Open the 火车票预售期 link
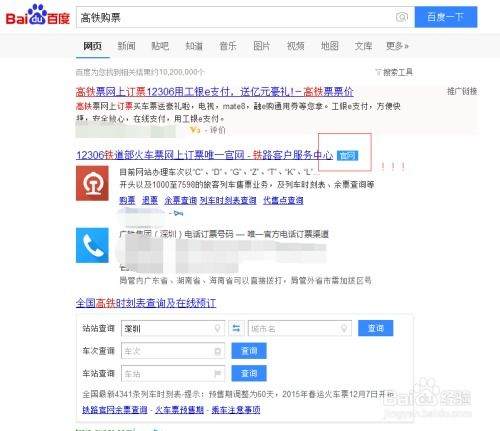The image size is (500, 431). pyautogui.click(x=179, y=410)
